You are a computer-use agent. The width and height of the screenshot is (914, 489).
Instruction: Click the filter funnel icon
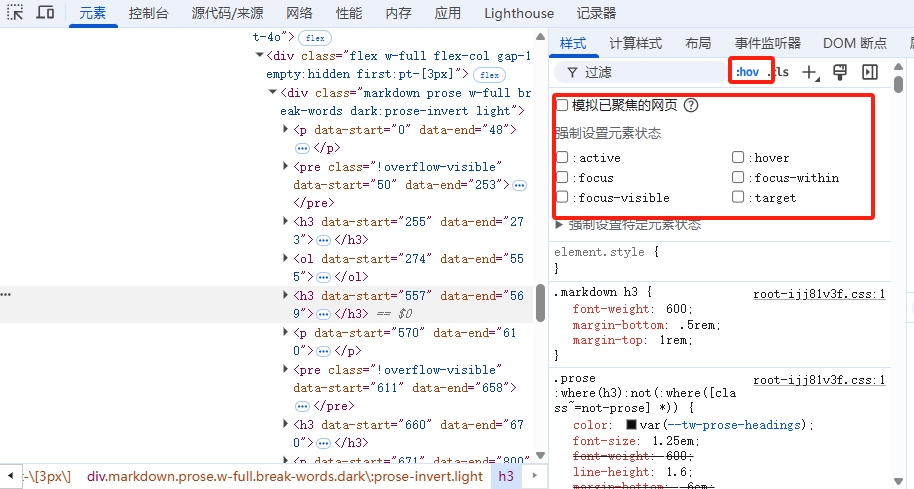pos(572,72)
